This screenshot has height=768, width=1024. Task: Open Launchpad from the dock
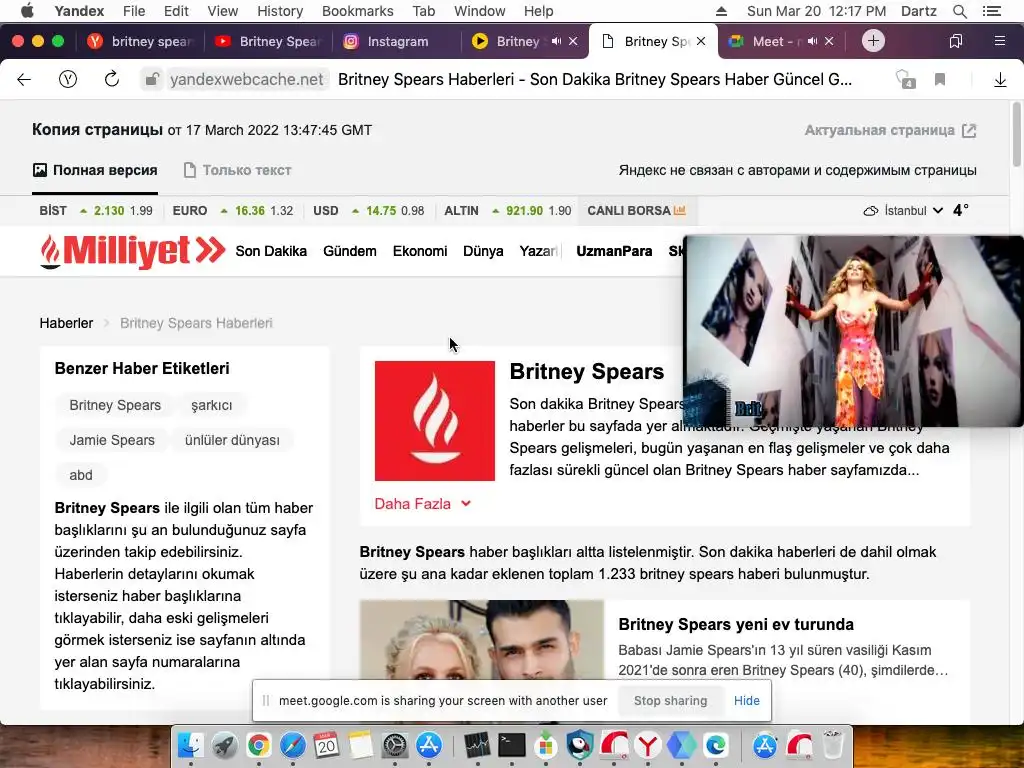pyautogui.click(x=225, y=745)
